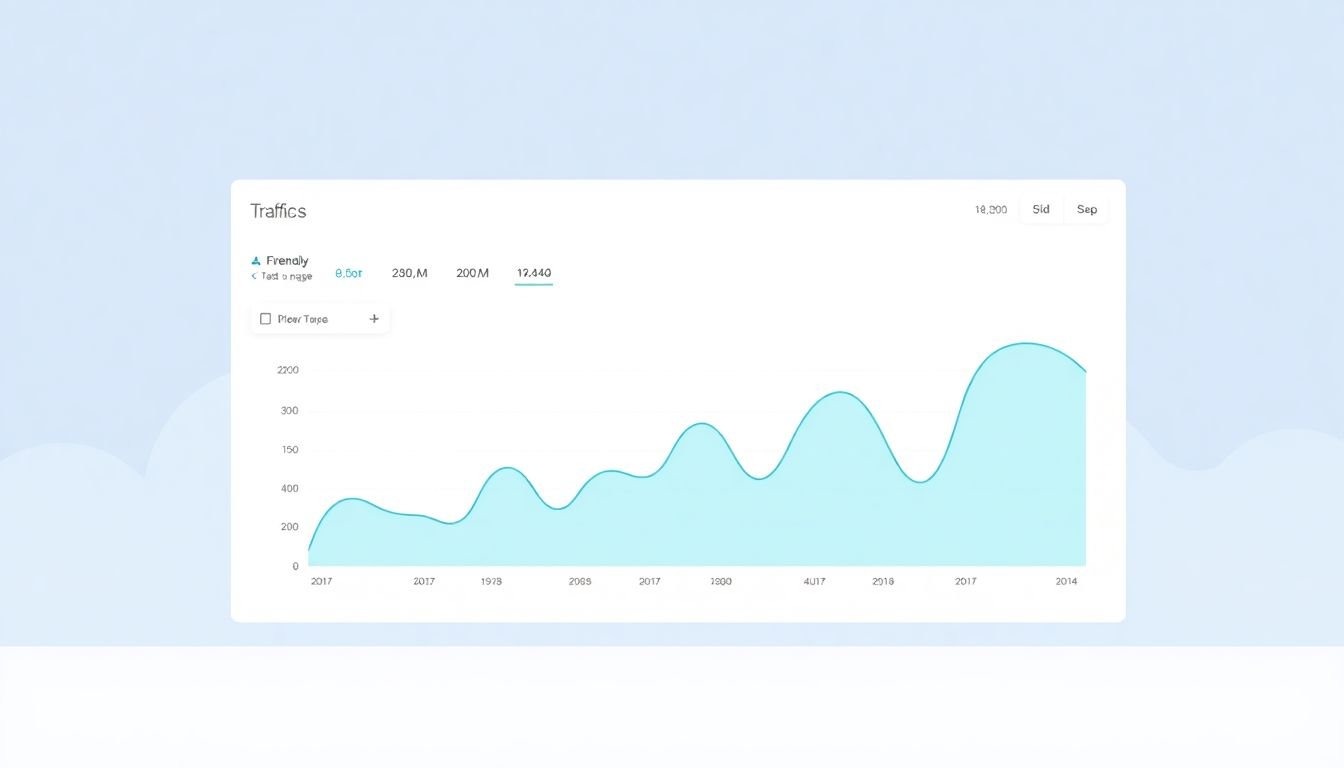Open the 200M tab

tap(472, 273)
